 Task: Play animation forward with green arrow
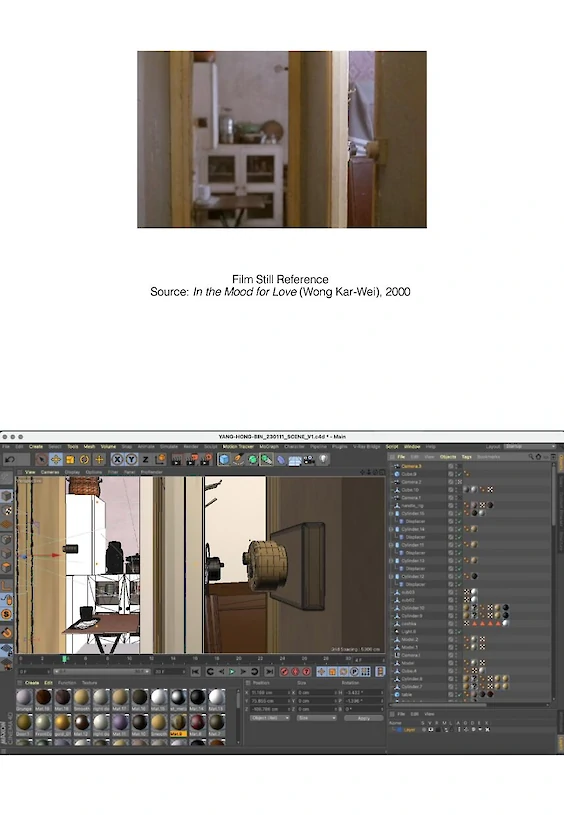[x=232, y=672]
